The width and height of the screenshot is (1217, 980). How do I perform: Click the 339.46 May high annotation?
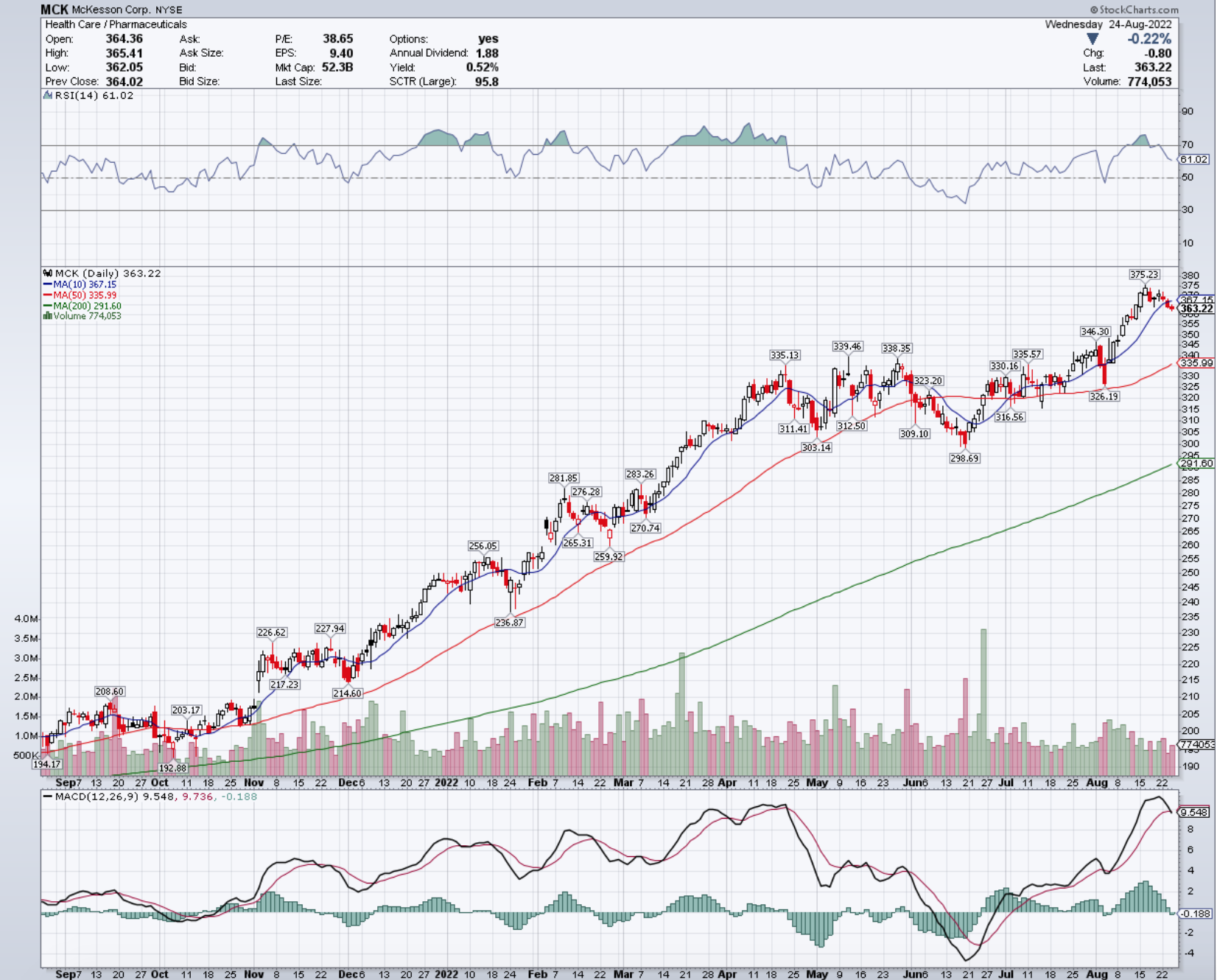click(x=847, y=346)
